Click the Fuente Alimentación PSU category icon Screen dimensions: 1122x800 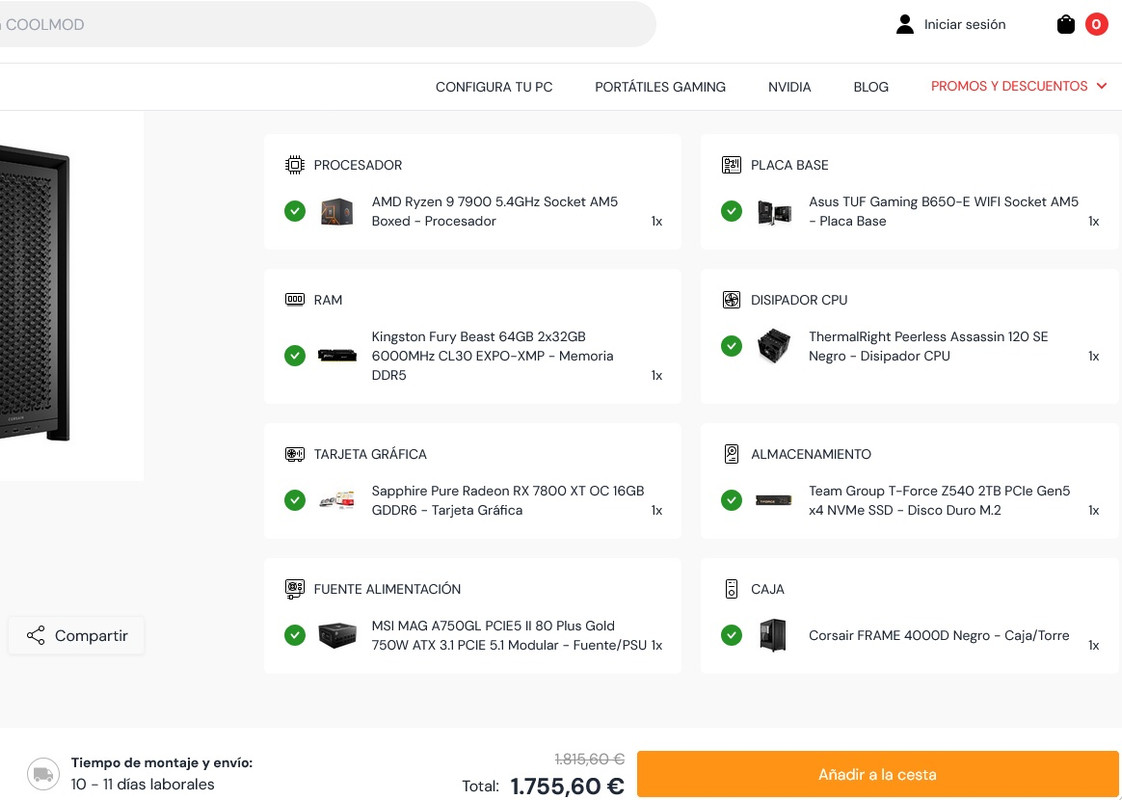[295, 589]
